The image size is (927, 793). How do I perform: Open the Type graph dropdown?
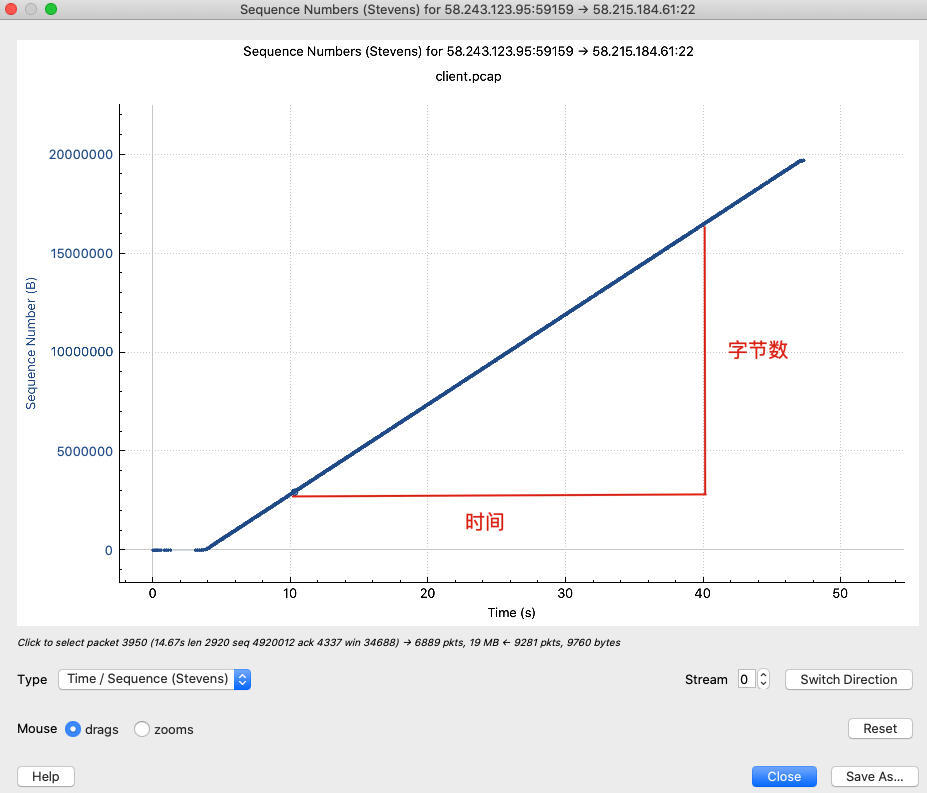pyautogui.click(x=154, y=679)
